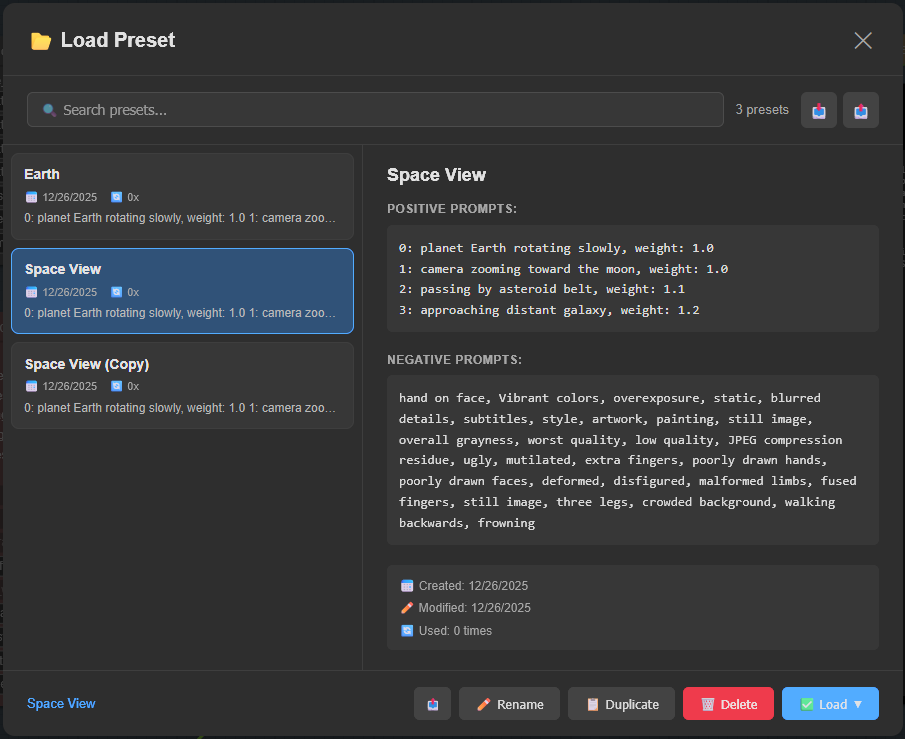The height and width of the screenshot is (739, 905).
Task: Click the "3 presets" count text
Action: point(762,110)
